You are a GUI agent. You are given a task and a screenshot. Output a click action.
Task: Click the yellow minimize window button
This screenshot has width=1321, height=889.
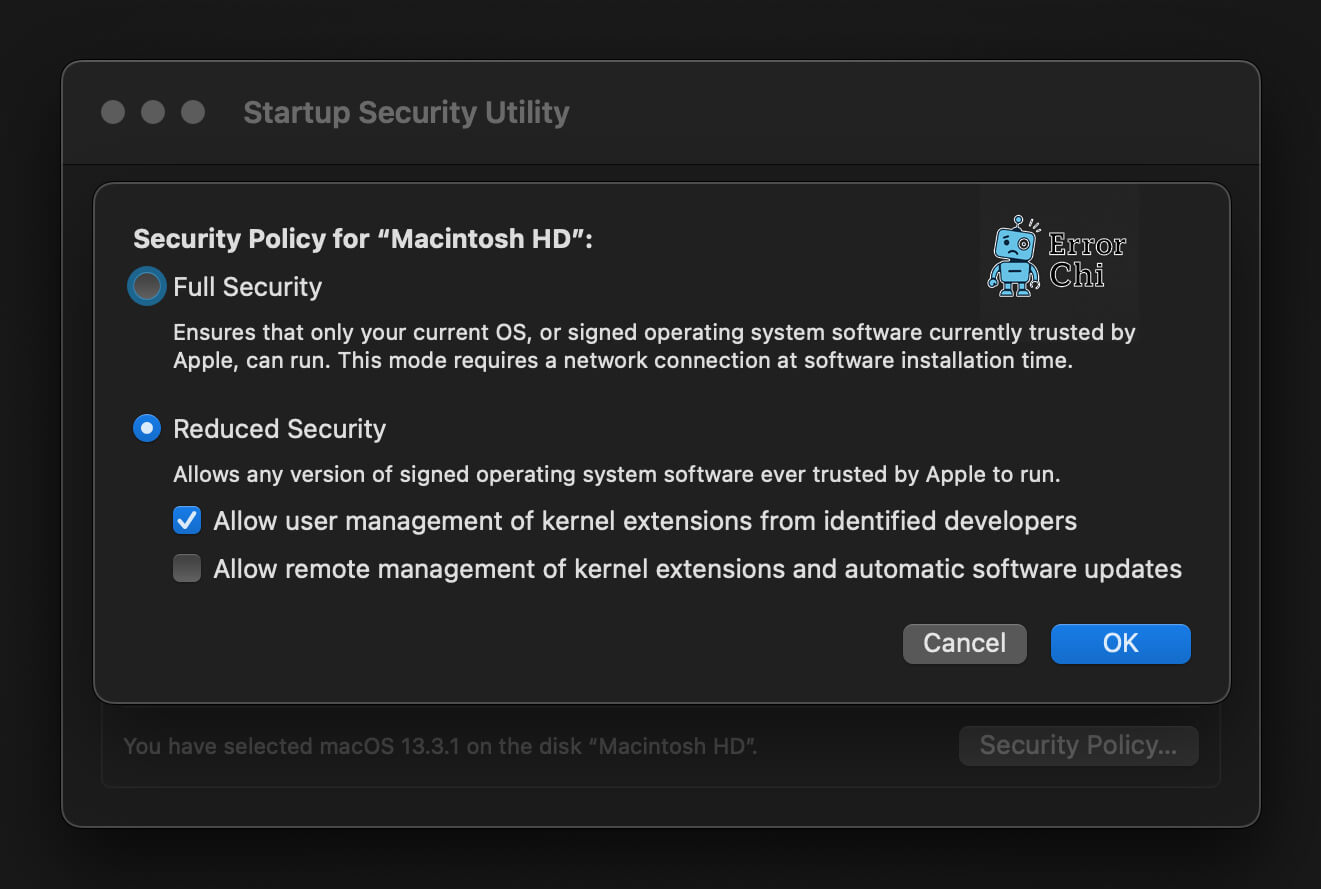[x=150, y=112]
